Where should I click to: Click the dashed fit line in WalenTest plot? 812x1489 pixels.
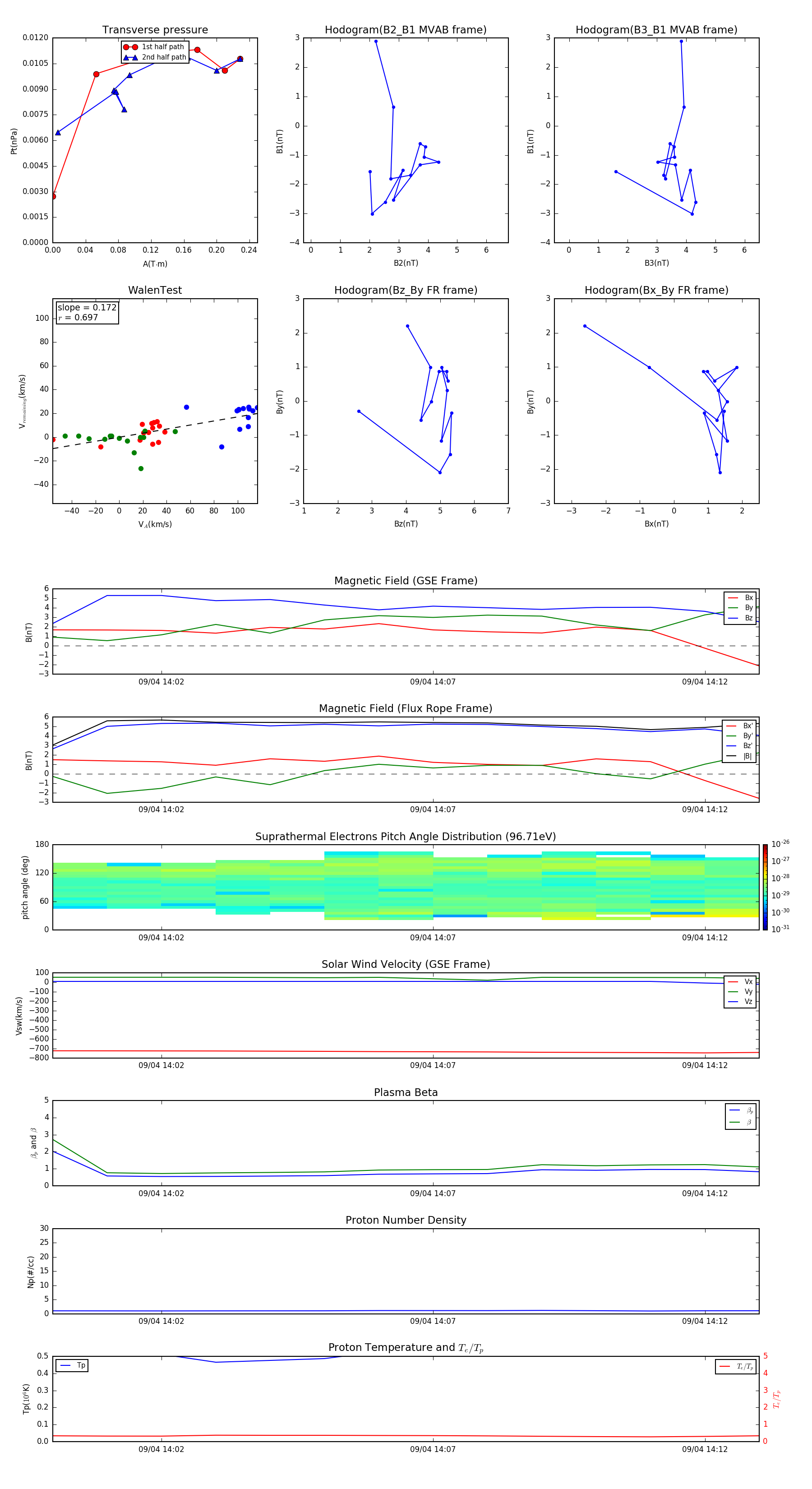pos(155,430)
